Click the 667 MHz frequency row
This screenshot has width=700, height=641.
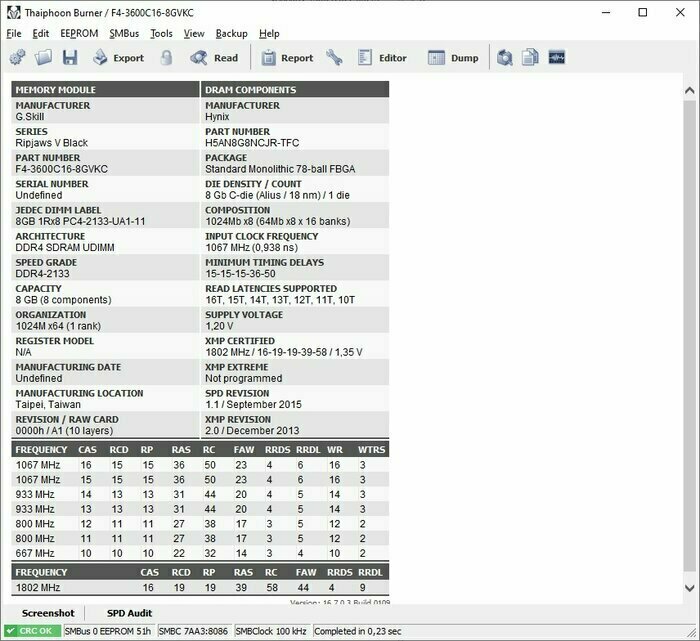click(200, 553)
